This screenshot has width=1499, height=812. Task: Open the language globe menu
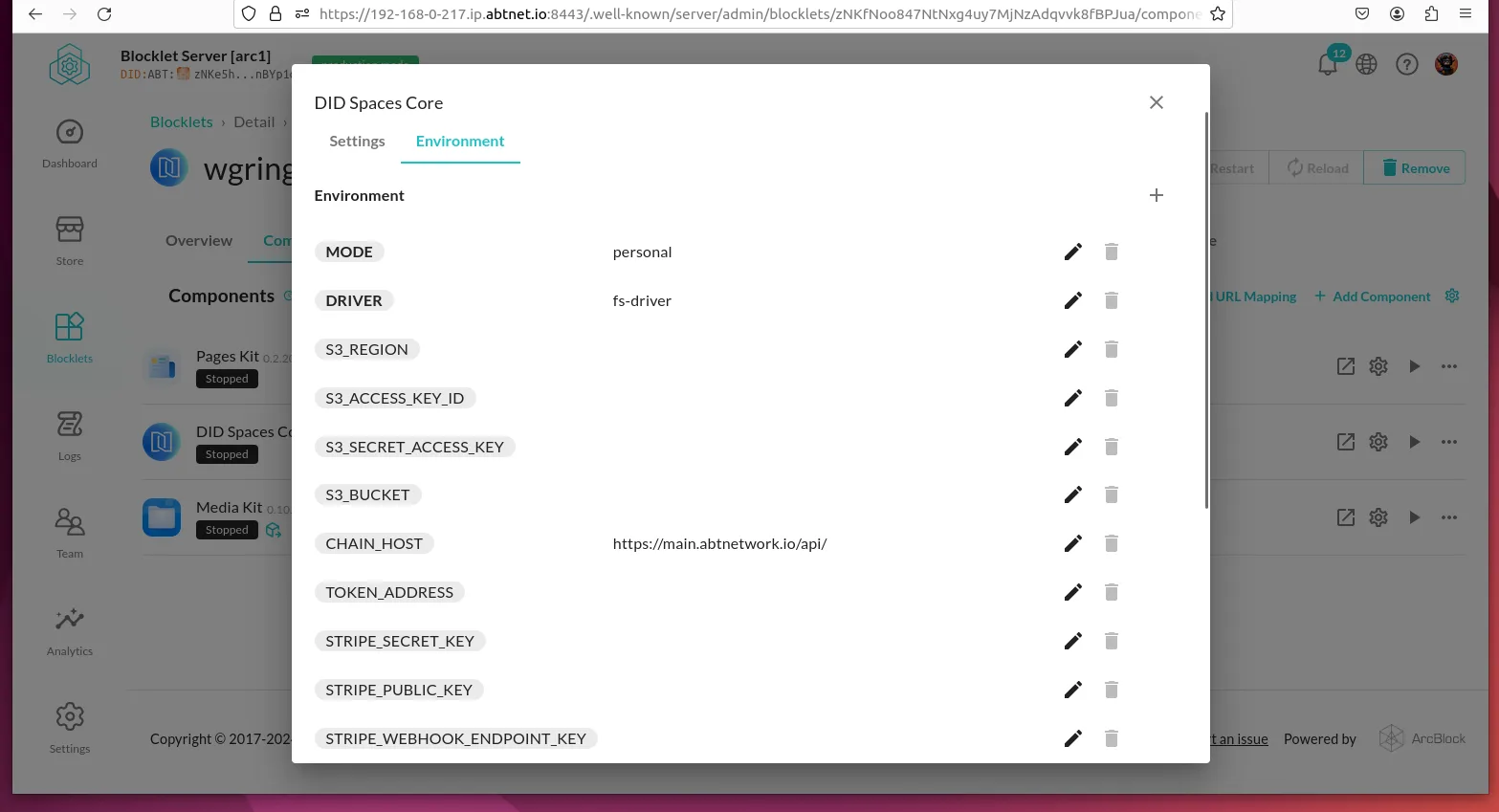pos(1367,64)
